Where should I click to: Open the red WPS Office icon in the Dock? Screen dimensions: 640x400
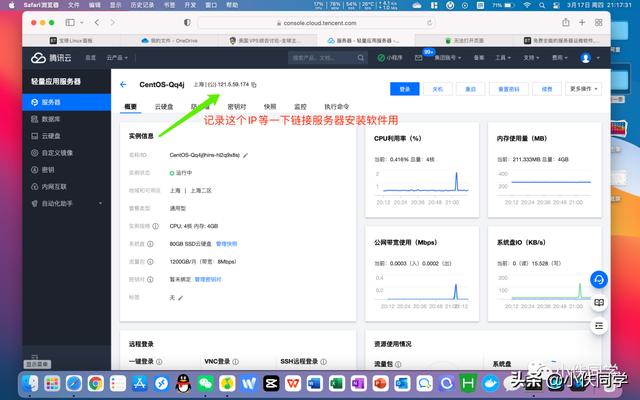pyautogui.click(x=293, y=383)
